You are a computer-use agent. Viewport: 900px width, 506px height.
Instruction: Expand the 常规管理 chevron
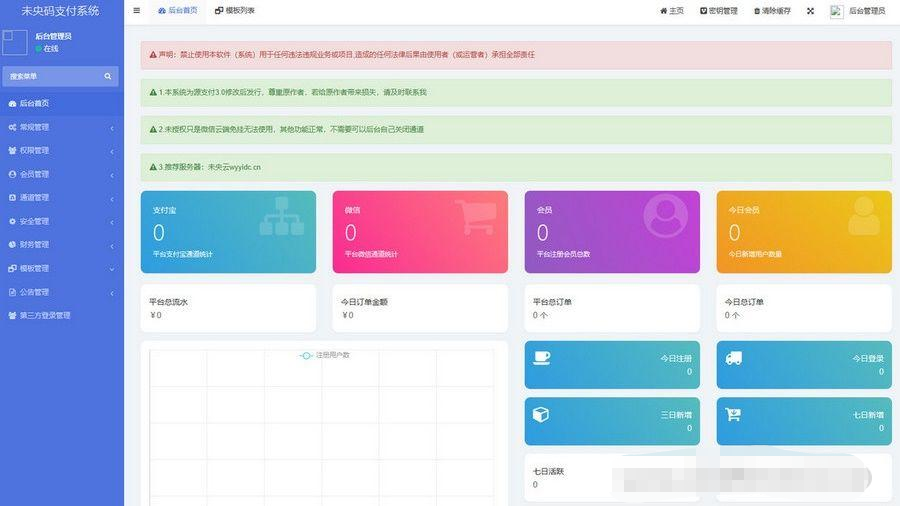pyautogui.click(x=112, y=128)
